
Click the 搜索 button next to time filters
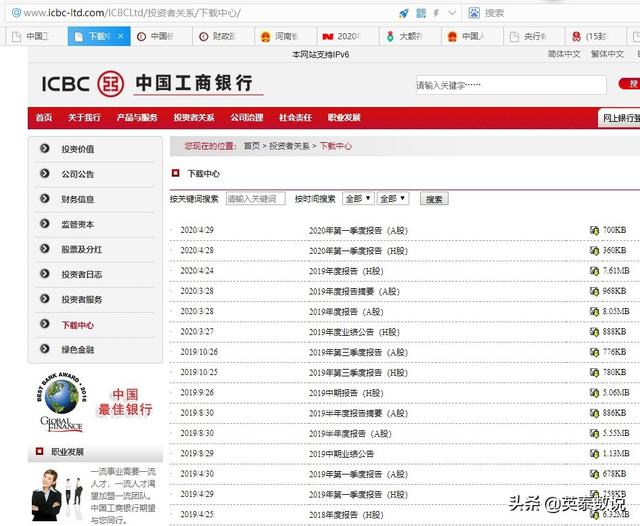pyautogui.click(x=434, y=199)
